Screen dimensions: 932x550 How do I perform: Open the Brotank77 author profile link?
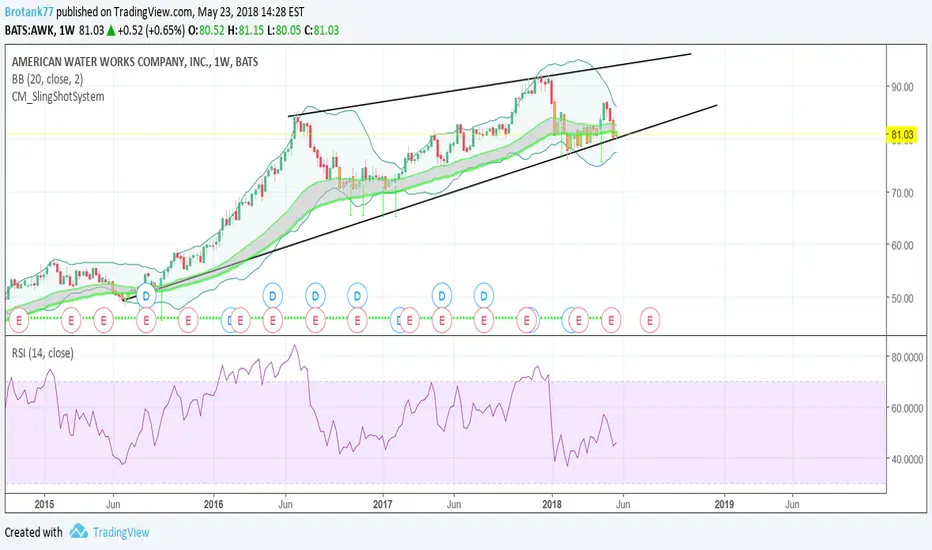point(29,12)
